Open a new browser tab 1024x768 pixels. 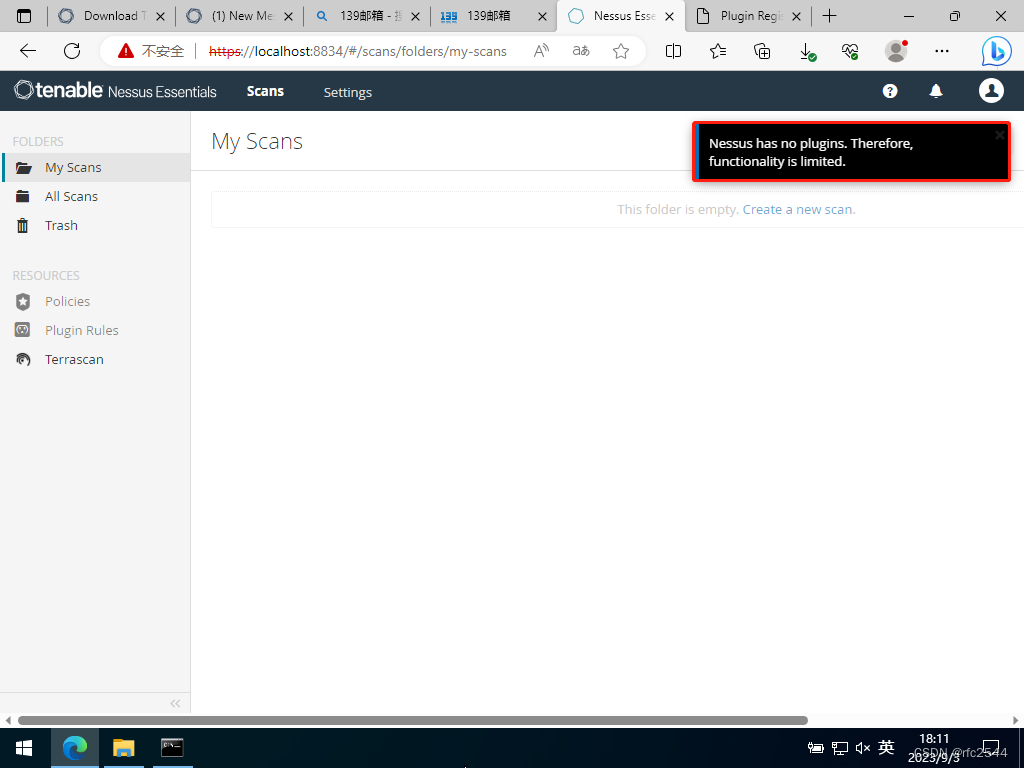829,16
